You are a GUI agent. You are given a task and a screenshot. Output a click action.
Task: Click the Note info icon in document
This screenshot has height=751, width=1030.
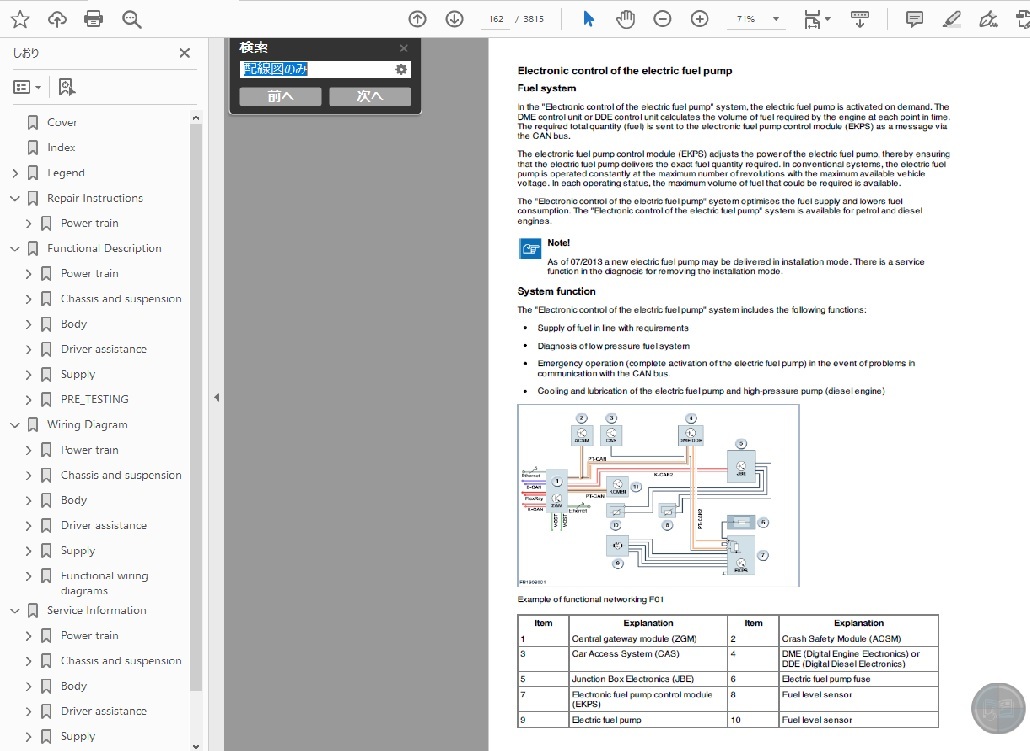coord(530,248)
